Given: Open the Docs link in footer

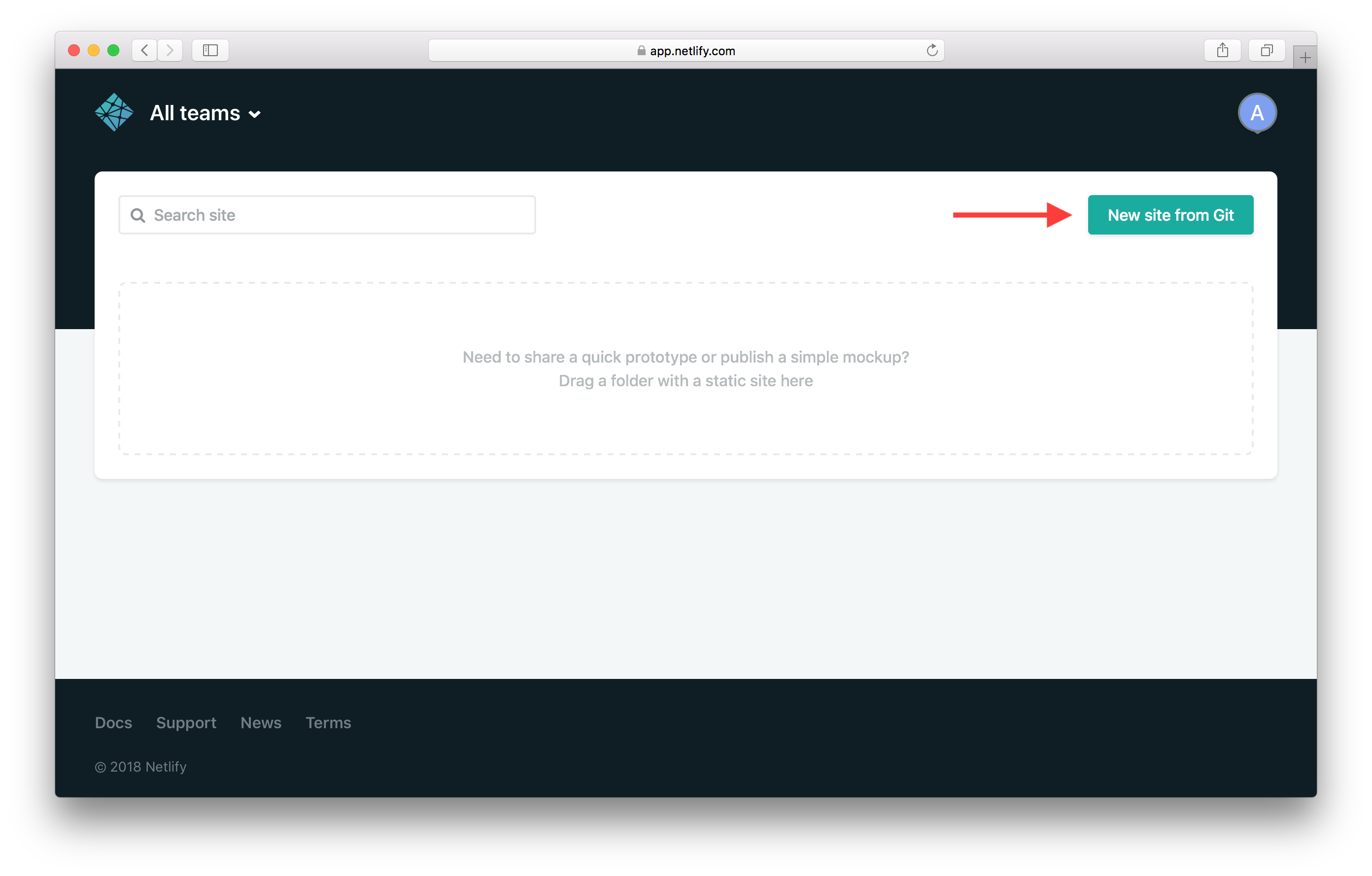Looking at the screenshot, I should click(113, 722).
